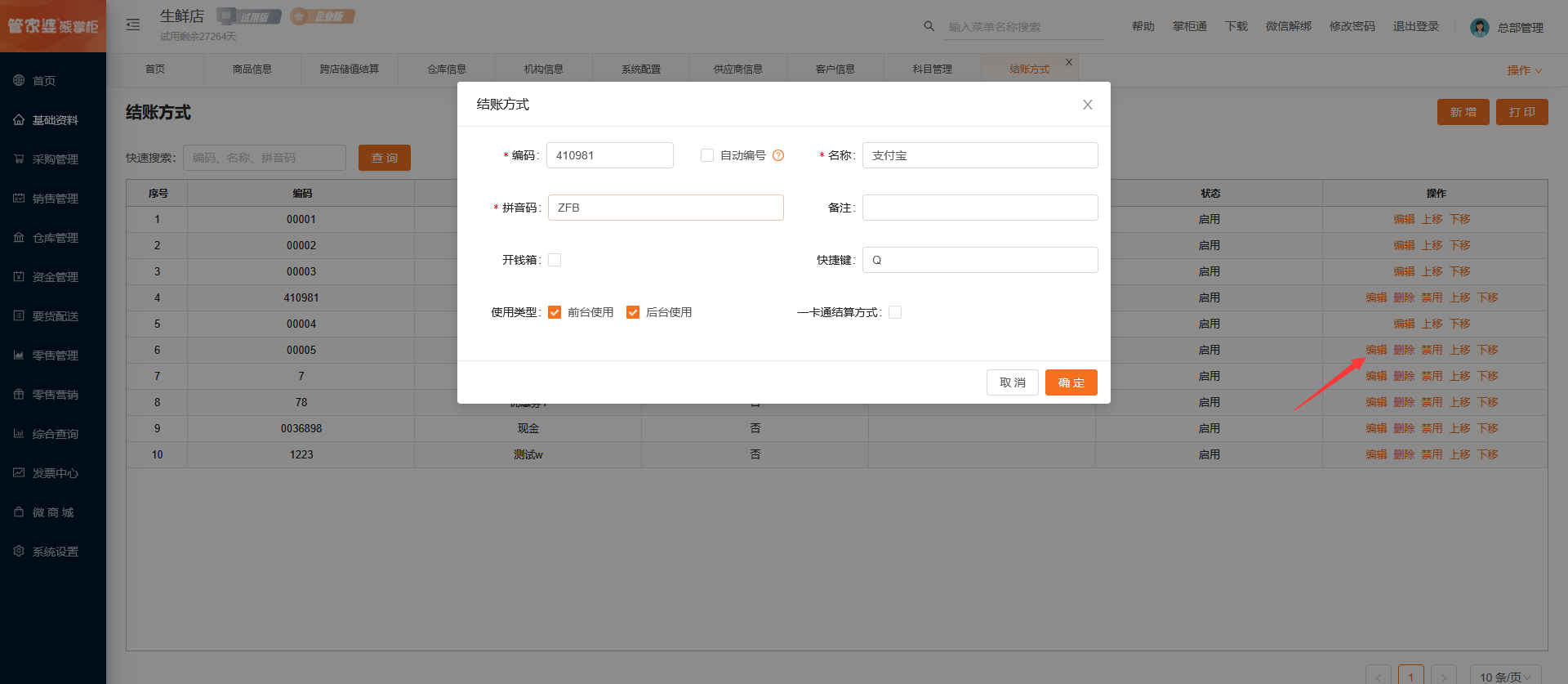This screenshot has height=684, width=1568.
Task: Click the search magnifier icon in header
Action: tap(929, 26)
